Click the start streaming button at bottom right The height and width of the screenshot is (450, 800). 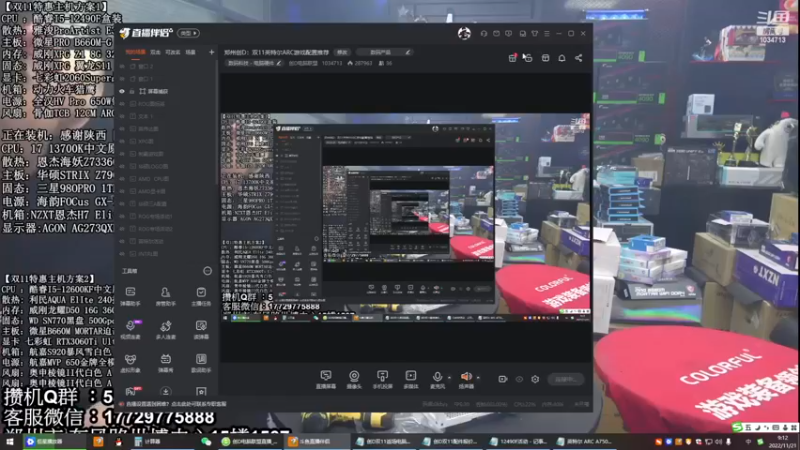click(x=566, y=379)
